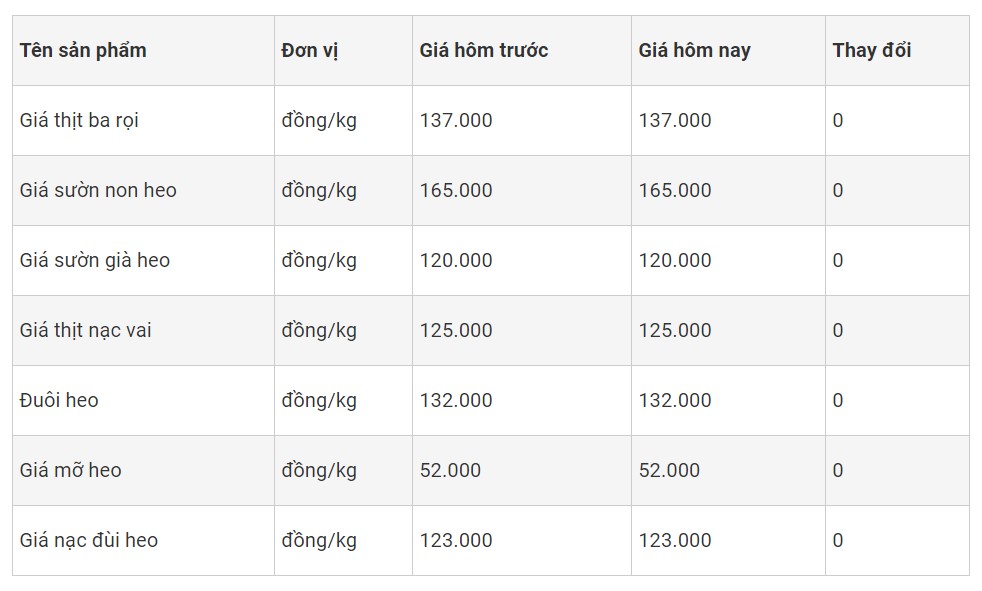Select the 165.000 price under 'Giá hôm nay'
This screenshot has height=591, width=982.
pyautogui.click(x=675, y=191)
